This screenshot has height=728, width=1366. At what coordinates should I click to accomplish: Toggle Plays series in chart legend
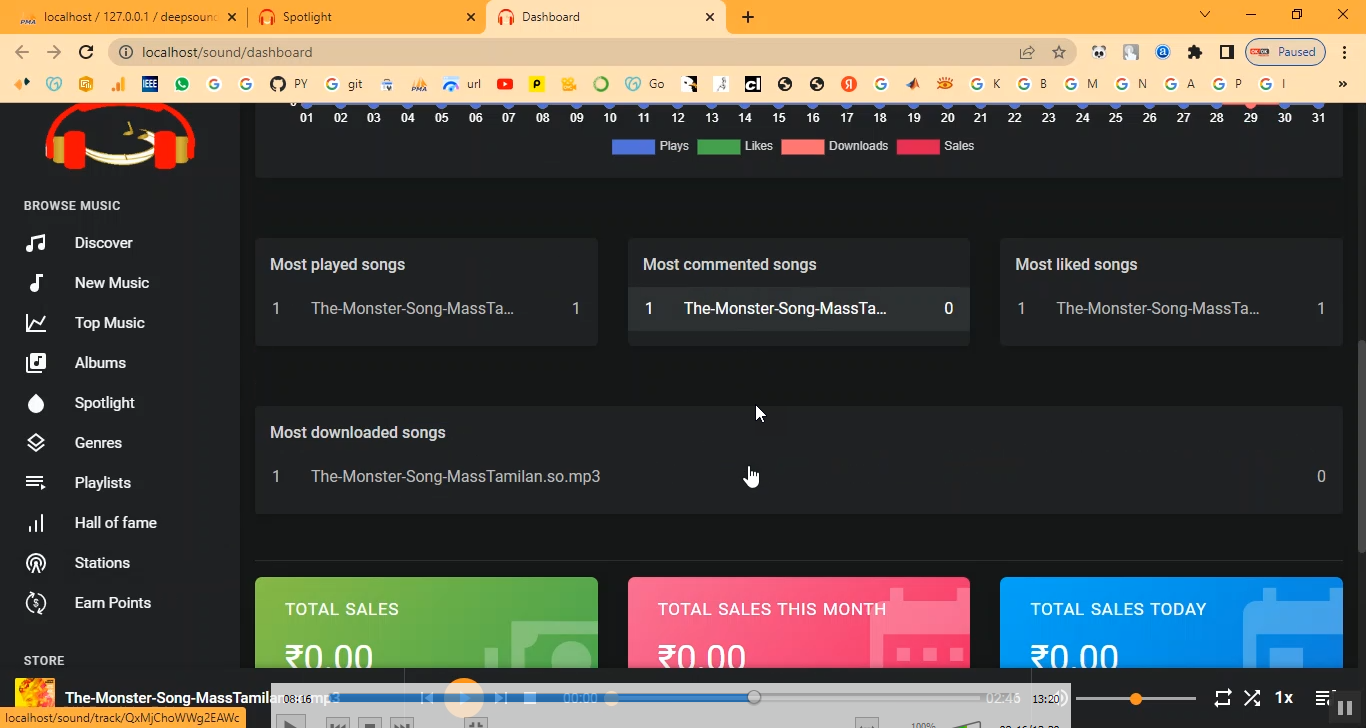pos(650,146)
